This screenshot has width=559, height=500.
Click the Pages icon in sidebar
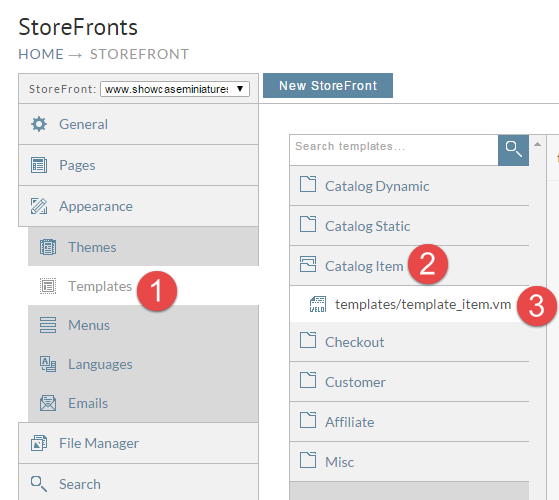39,165
